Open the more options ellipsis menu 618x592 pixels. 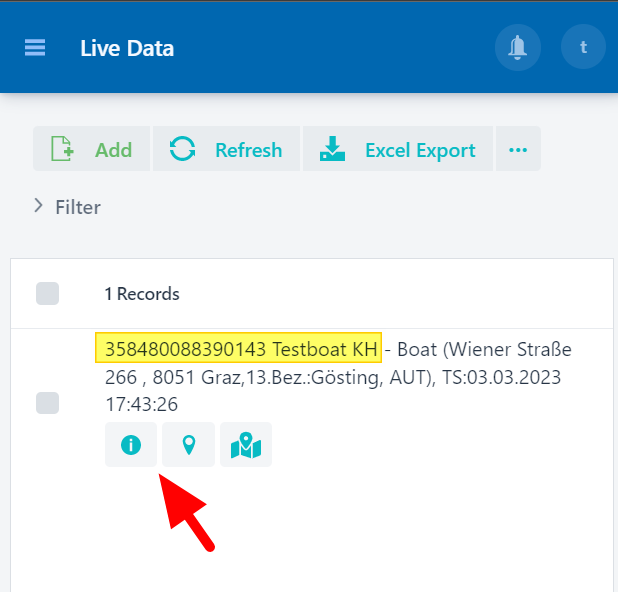click(517, 150)
